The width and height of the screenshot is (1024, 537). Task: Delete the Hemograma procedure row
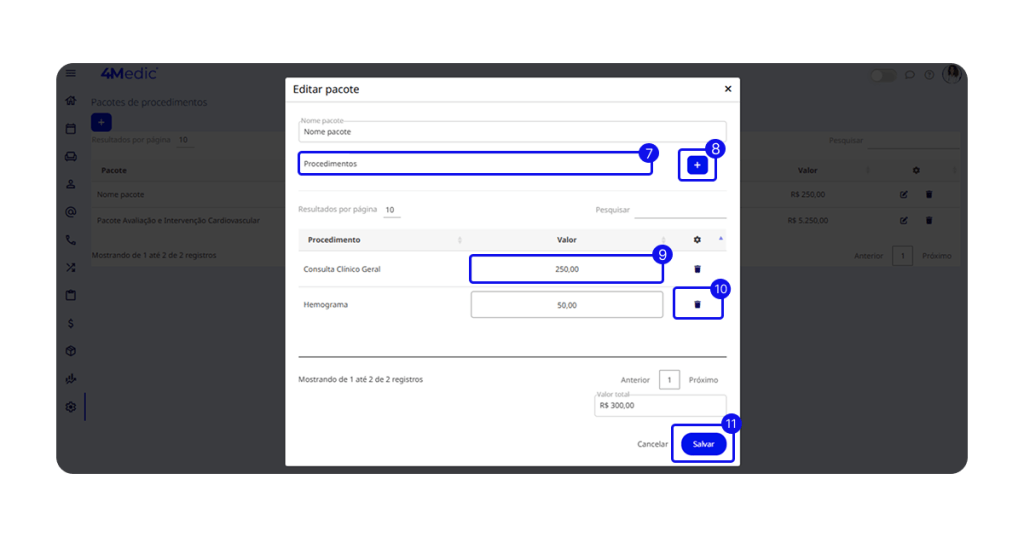point(697,304)
